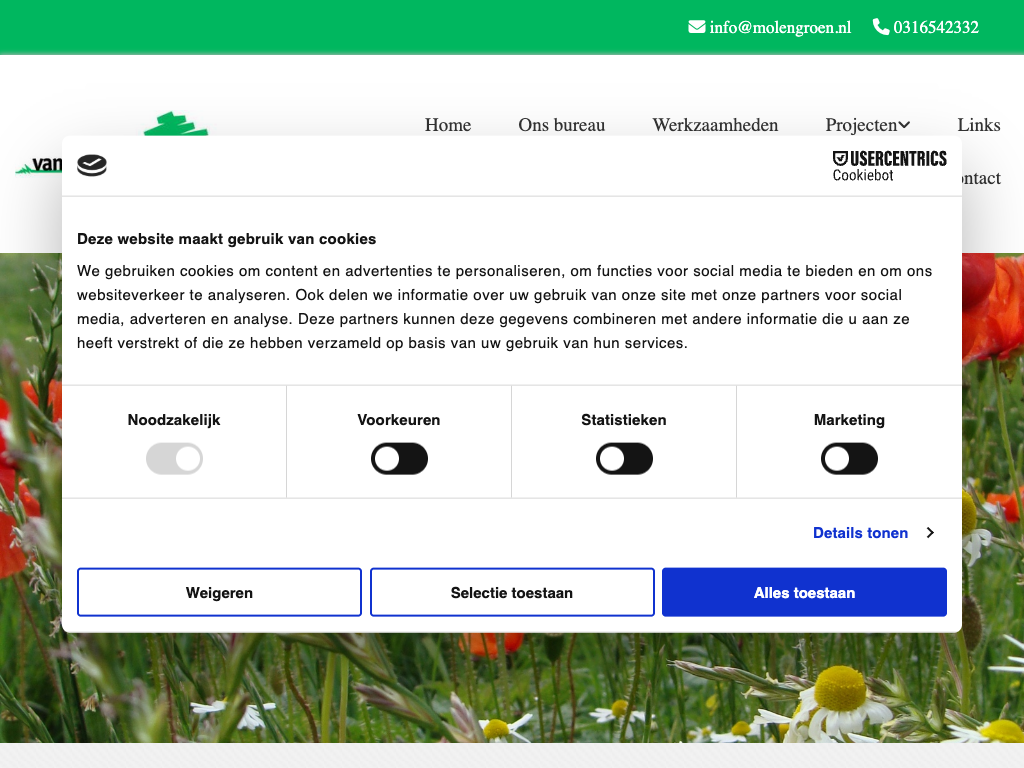
Task: Click the phone icon in top bar
Action: coord(881,27)
